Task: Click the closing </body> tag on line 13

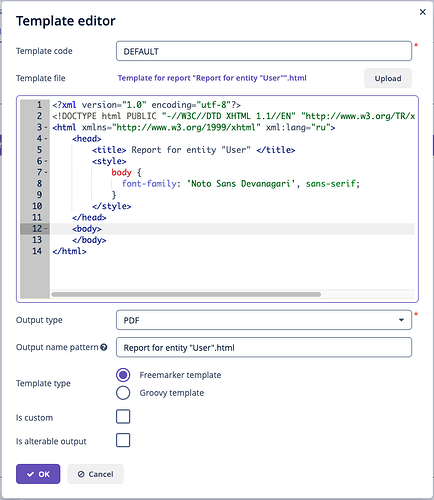Action: click(x=89, y=240)
